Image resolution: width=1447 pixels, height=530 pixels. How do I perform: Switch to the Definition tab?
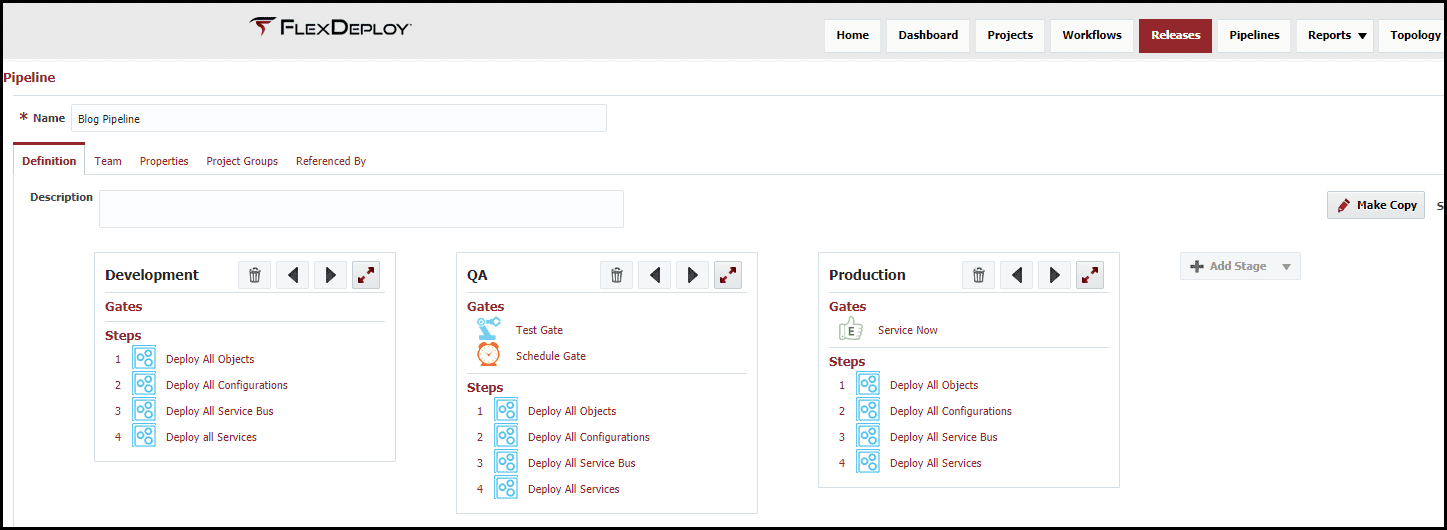coord(49,160)
